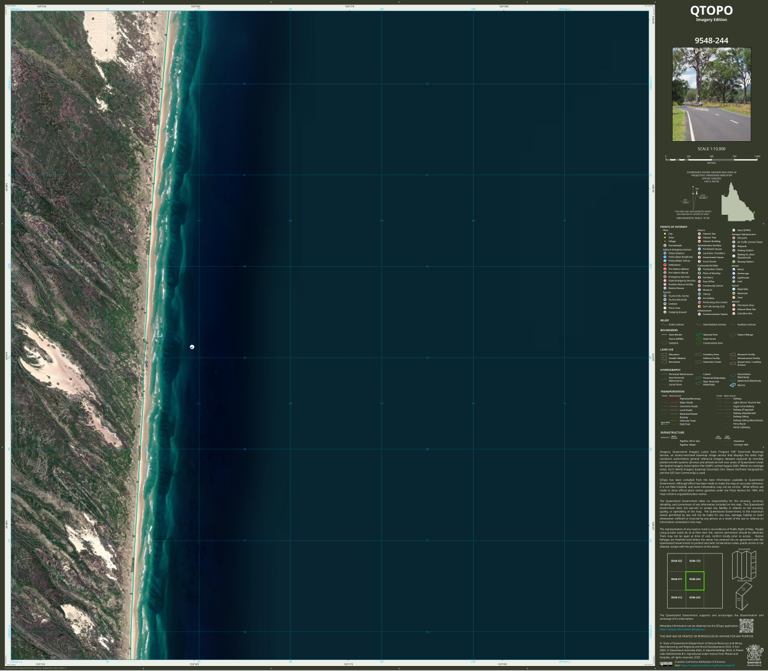Click the white circular marker in the sea

[x=192, y=347]
